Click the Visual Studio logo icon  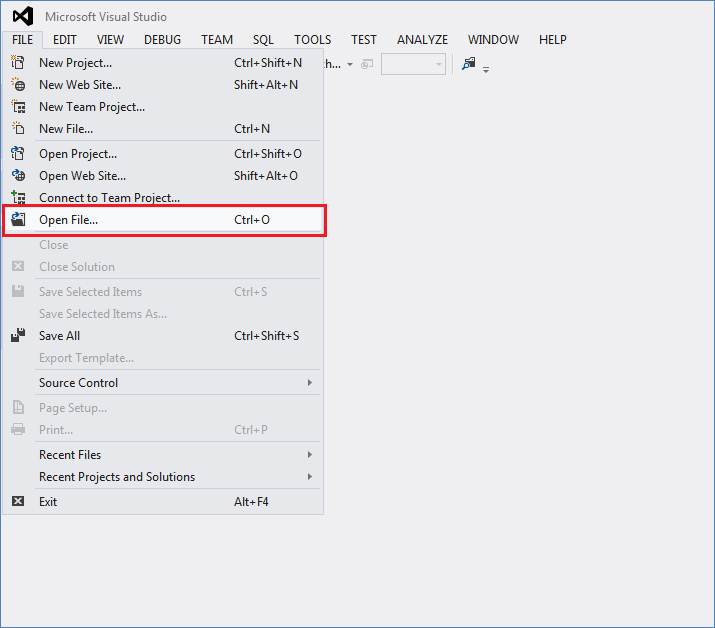(23, 16)
